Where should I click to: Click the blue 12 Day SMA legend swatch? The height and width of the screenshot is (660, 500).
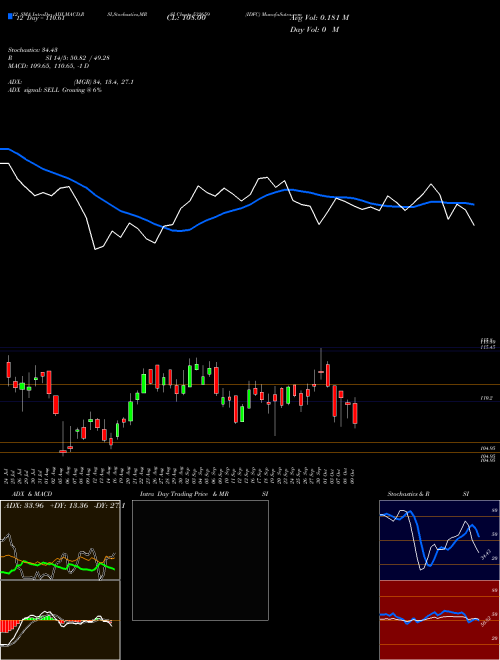(10, 16)
